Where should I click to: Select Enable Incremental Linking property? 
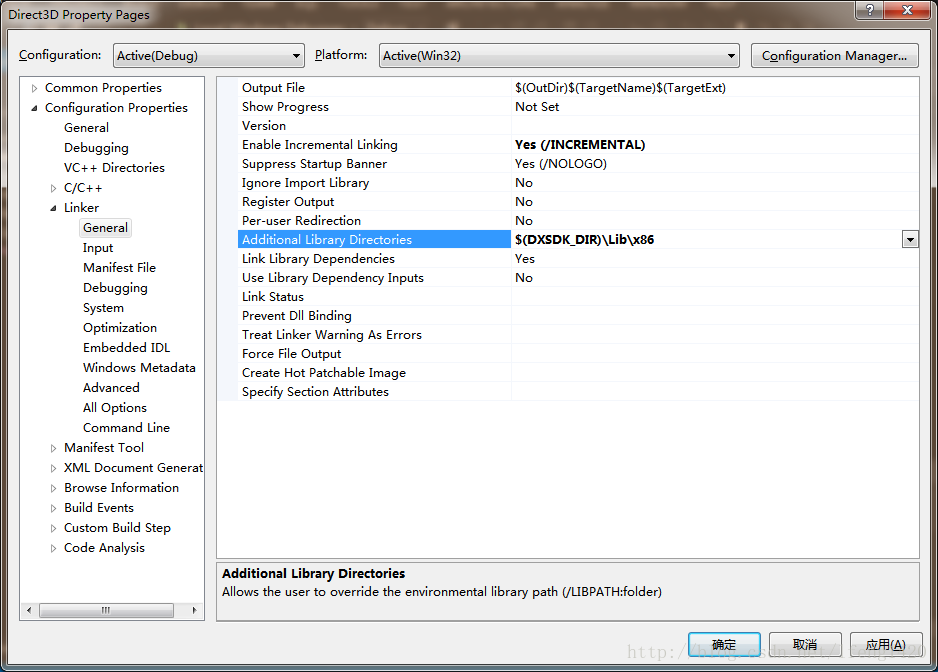click(374, 145)
